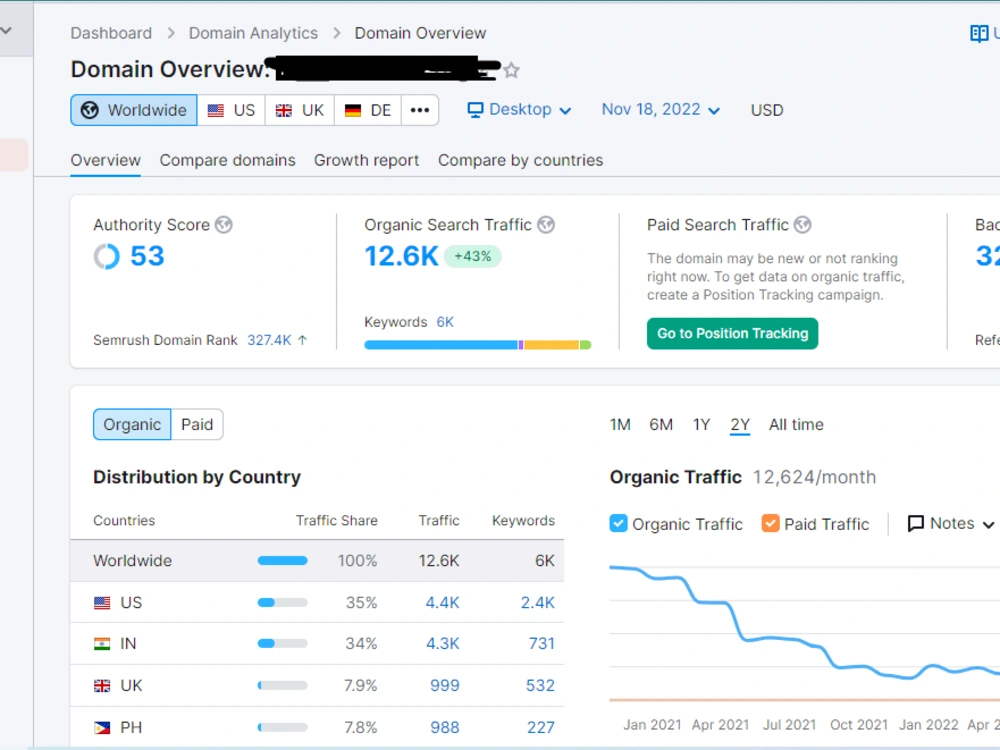Collapse the left sidebar chevron
This screenshot has height=750, width=1000.
6,30
